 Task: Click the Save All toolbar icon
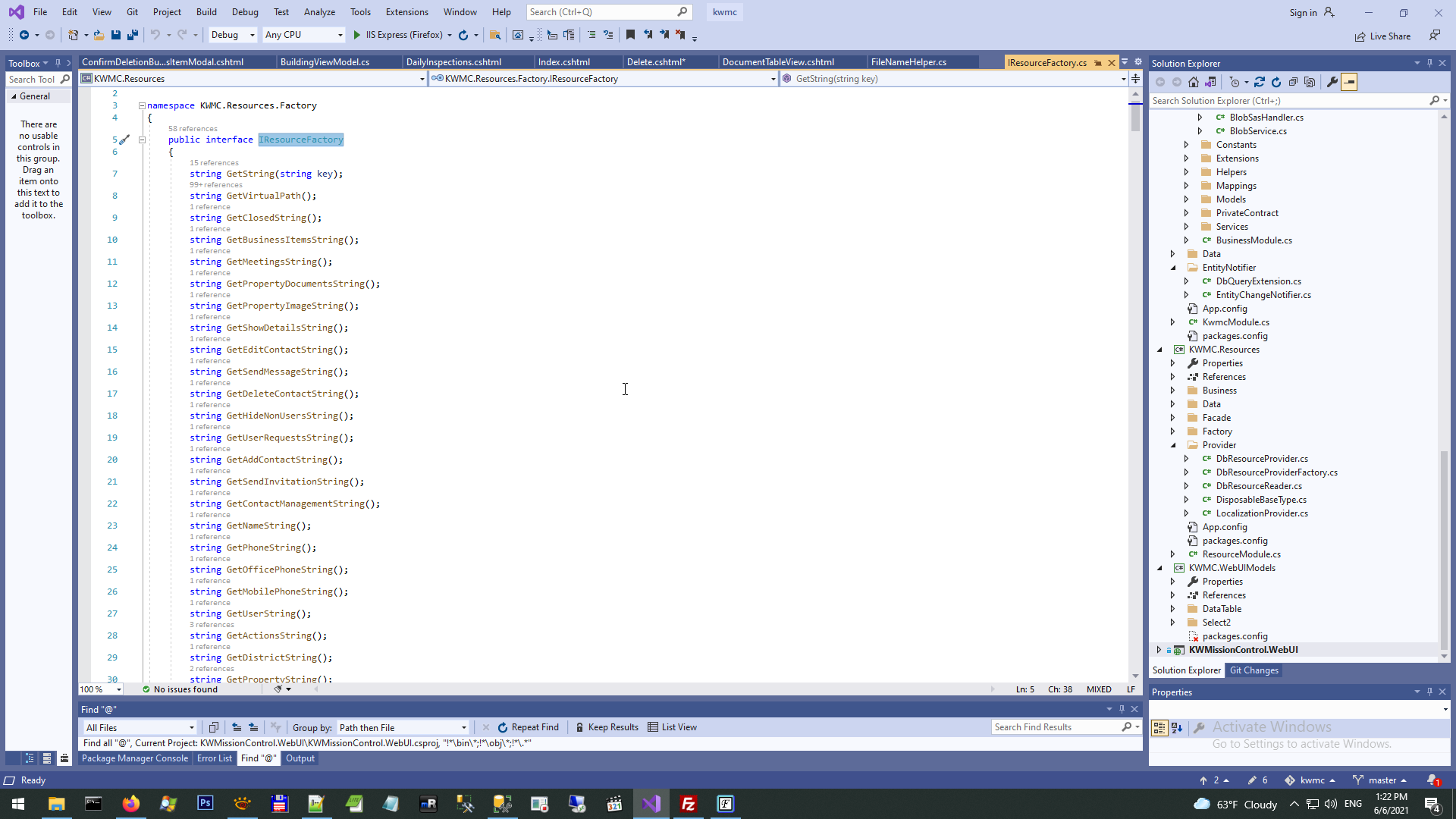pos(133,35)
